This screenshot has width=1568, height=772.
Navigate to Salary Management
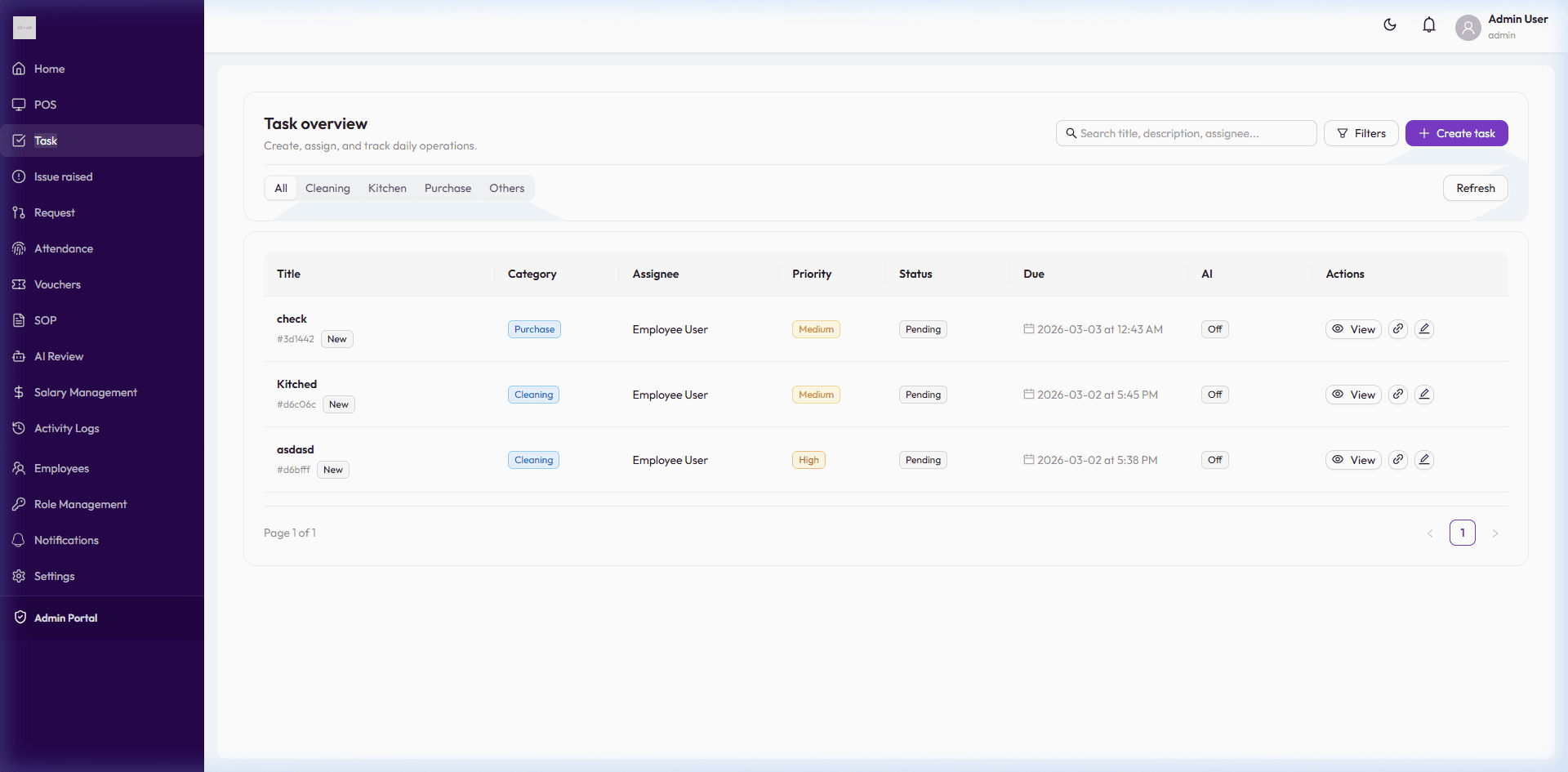coord(85,392)
